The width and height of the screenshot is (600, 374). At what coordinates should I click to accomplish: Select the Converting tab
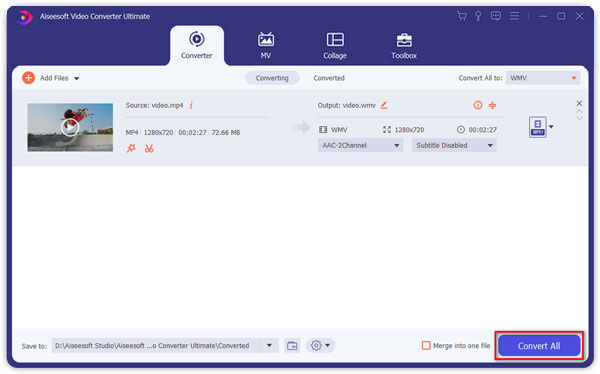click(x=272, y=78)
